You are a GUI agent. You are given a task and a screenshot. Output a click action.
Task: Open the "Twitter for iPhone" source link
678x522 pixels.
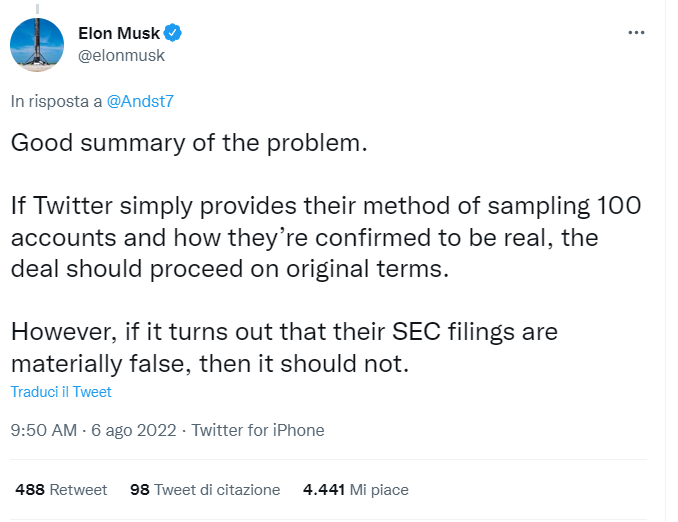pos(258,431)
